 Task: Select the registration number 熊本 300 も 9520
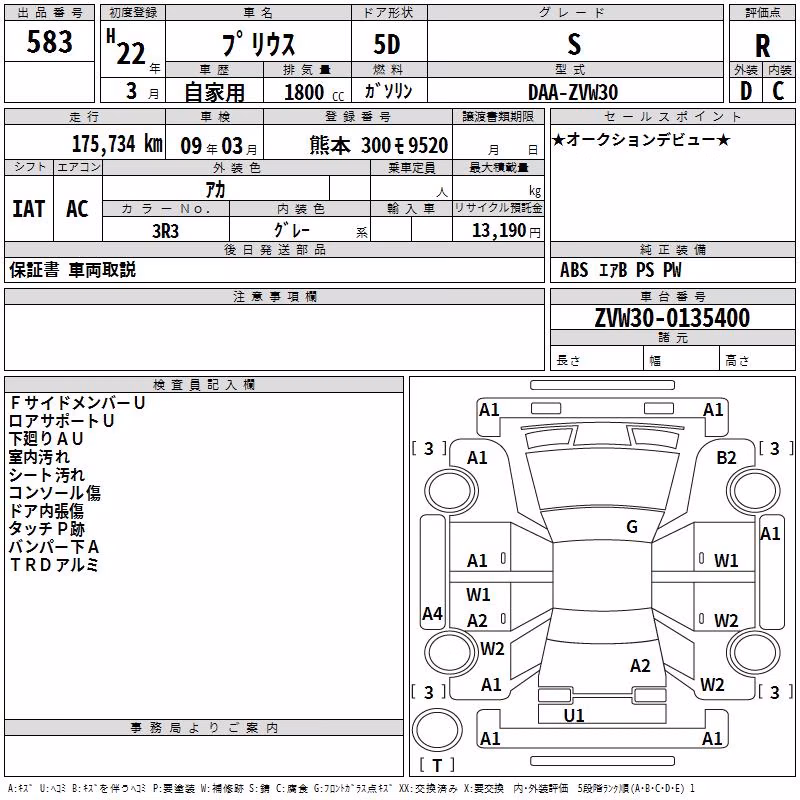click(x=379, y=145)
